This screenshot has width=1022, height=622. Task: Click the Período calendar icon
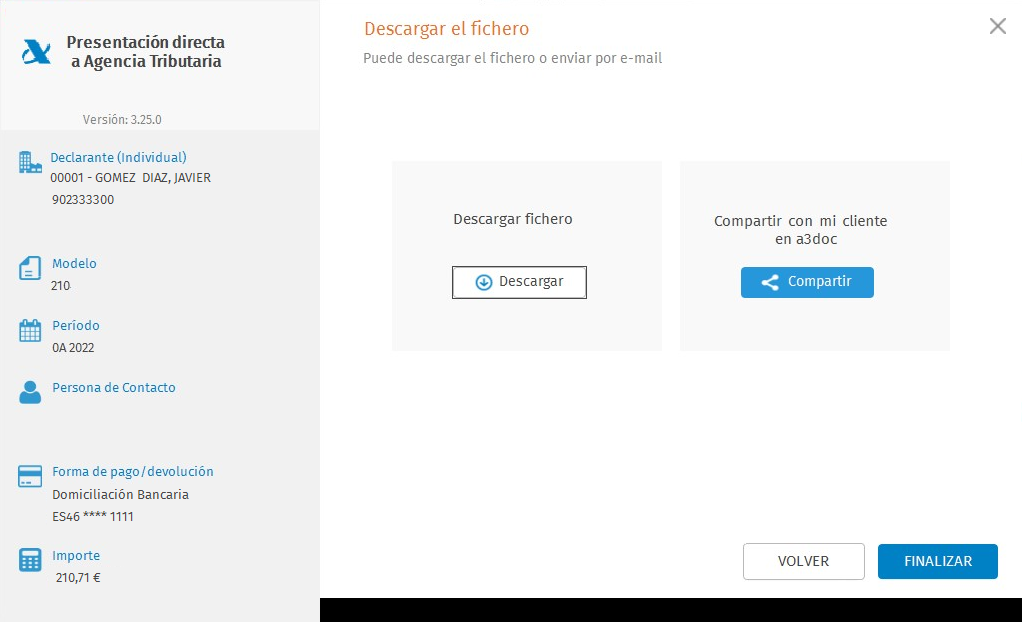[x=30, y=331]
